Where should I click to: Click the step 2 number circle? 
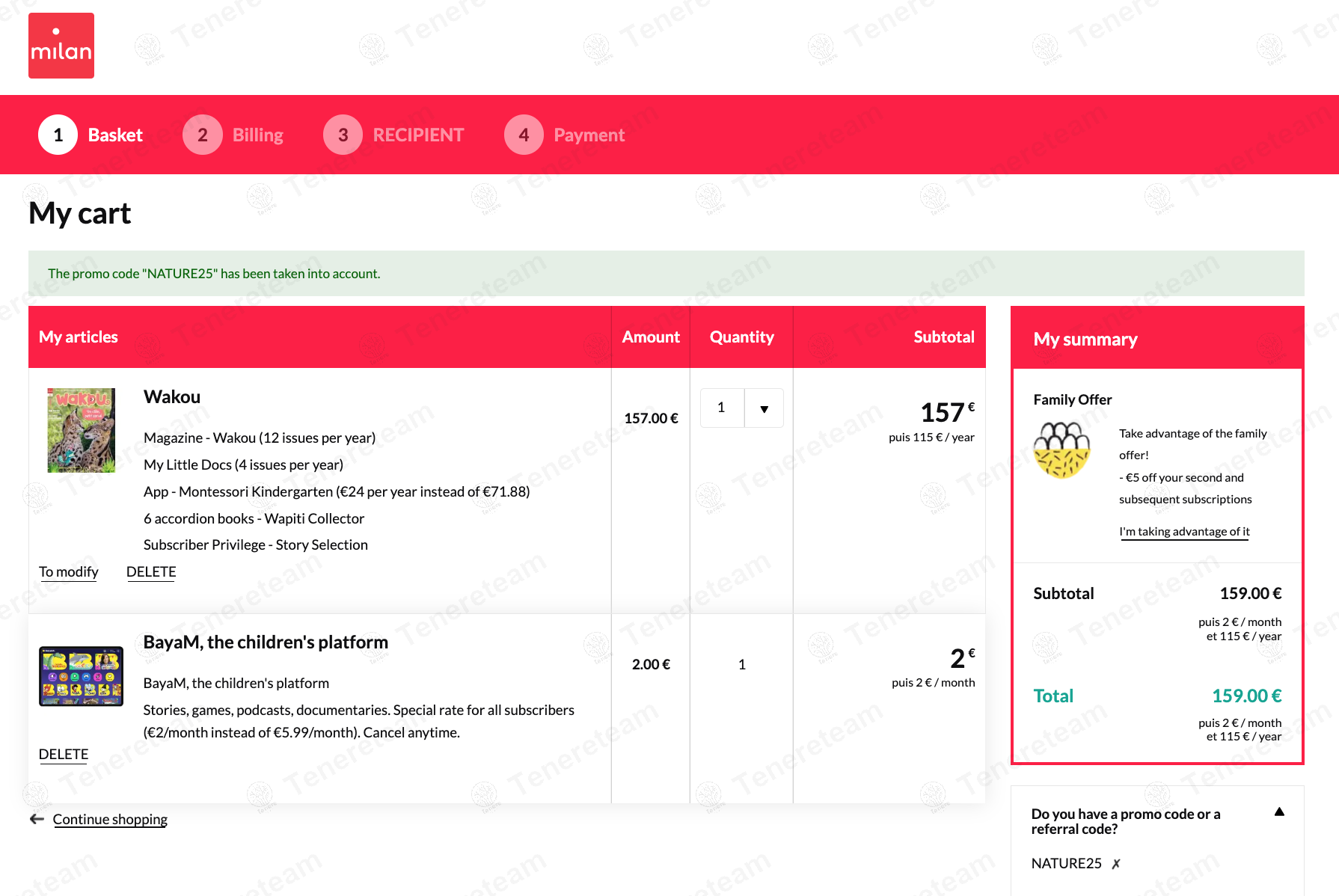coord(203,135)
